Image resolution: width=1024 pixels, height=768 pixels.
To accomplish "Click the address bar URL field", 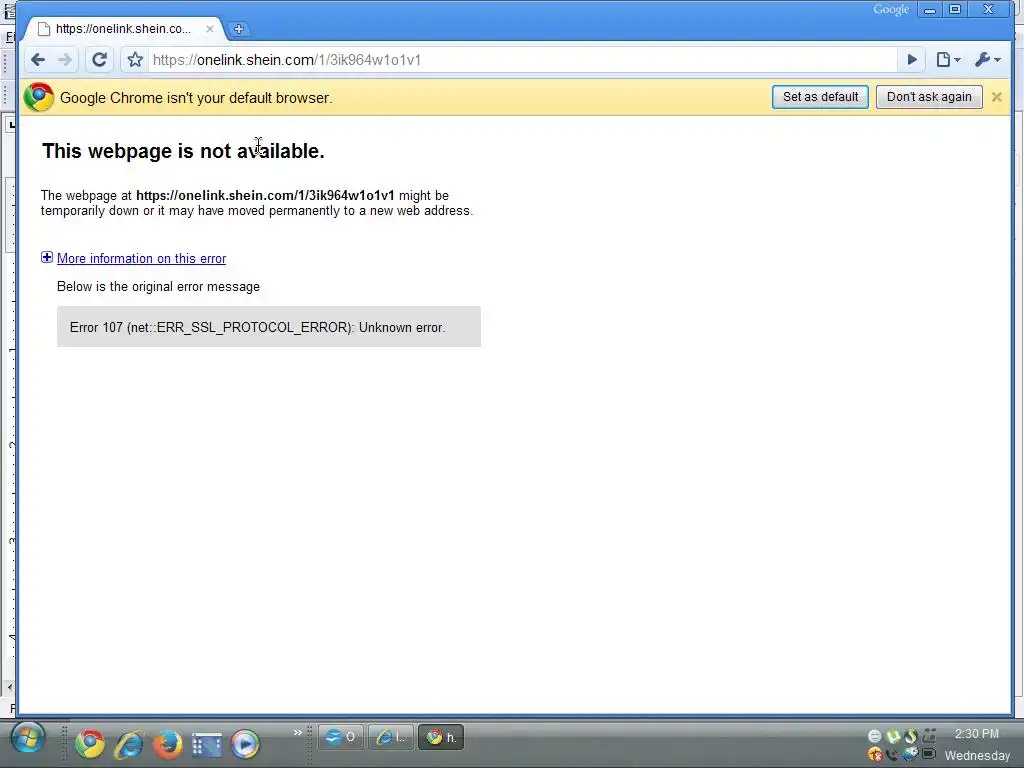I will coord(522,60).
